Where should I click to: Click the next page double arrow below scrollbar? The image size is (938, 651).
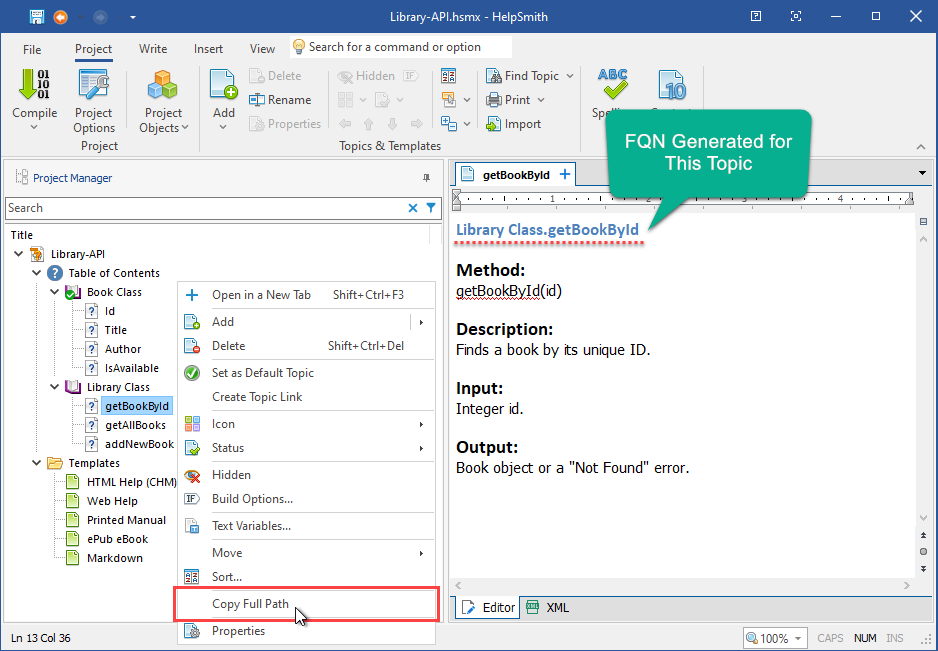coord(924,568)
